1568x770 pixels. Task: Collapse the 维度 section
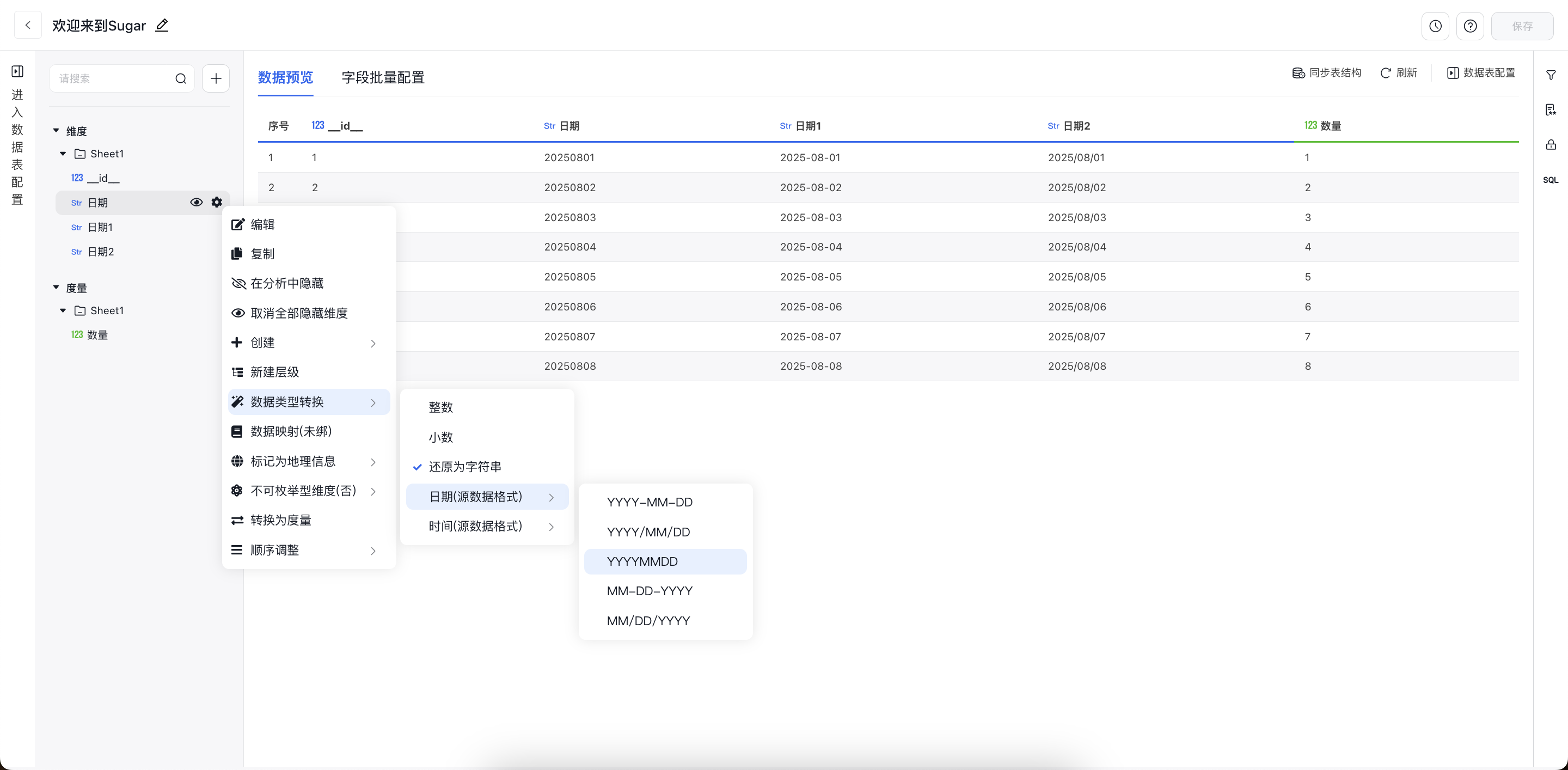(56, 131)
